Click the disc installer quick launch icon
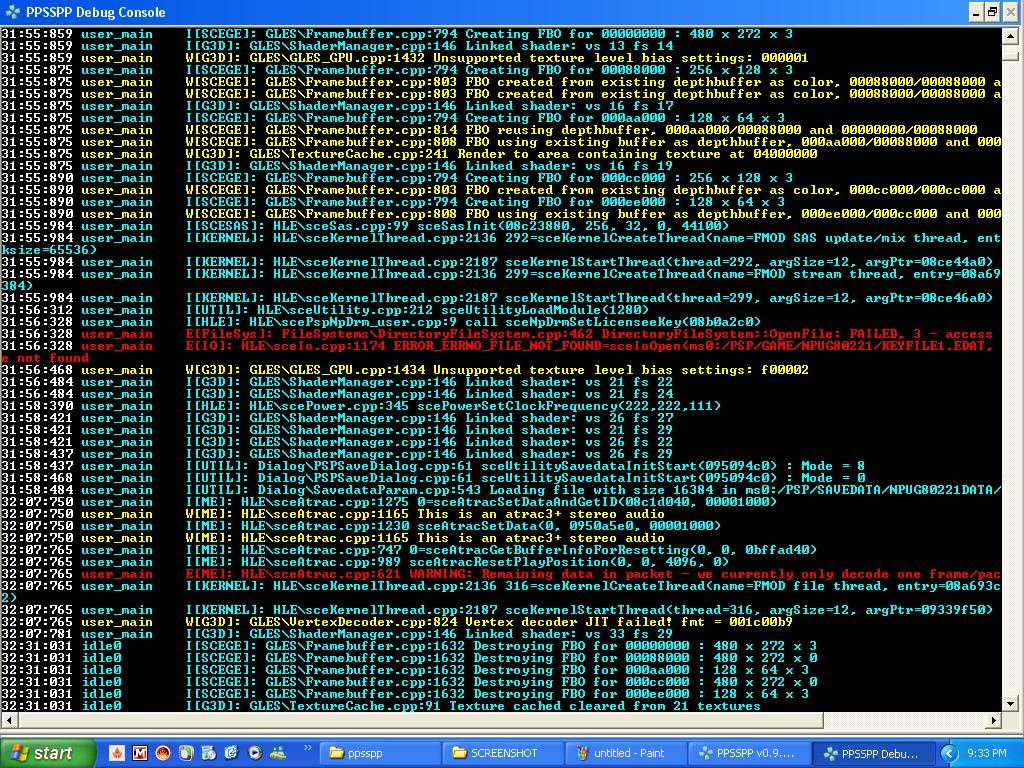This screenshot has width=1024, height=768. [x=209, y=753]
